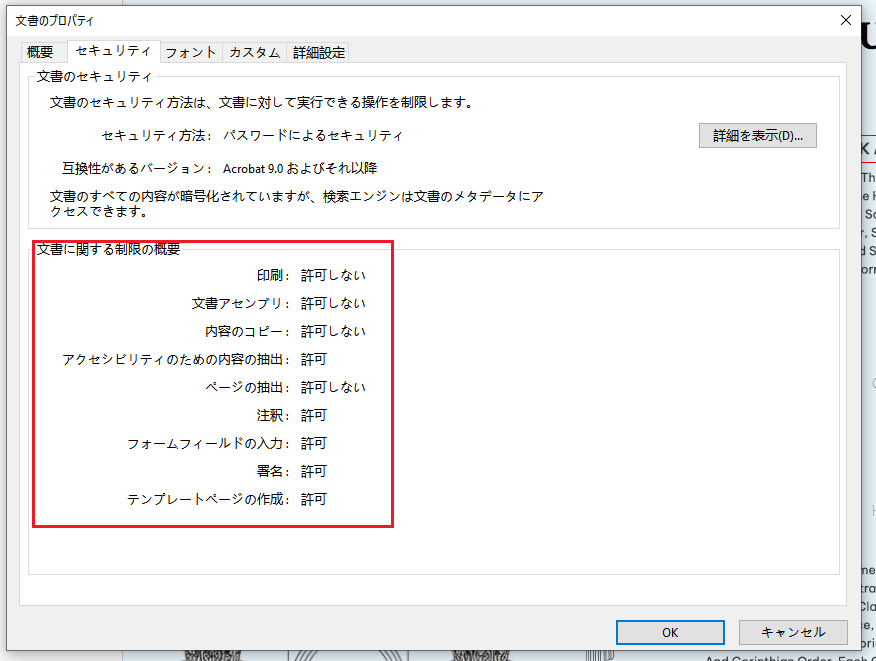Switch to the 詳細設定 tab
The width and height of the screenshot is (876, 661).
coord(318,52)
